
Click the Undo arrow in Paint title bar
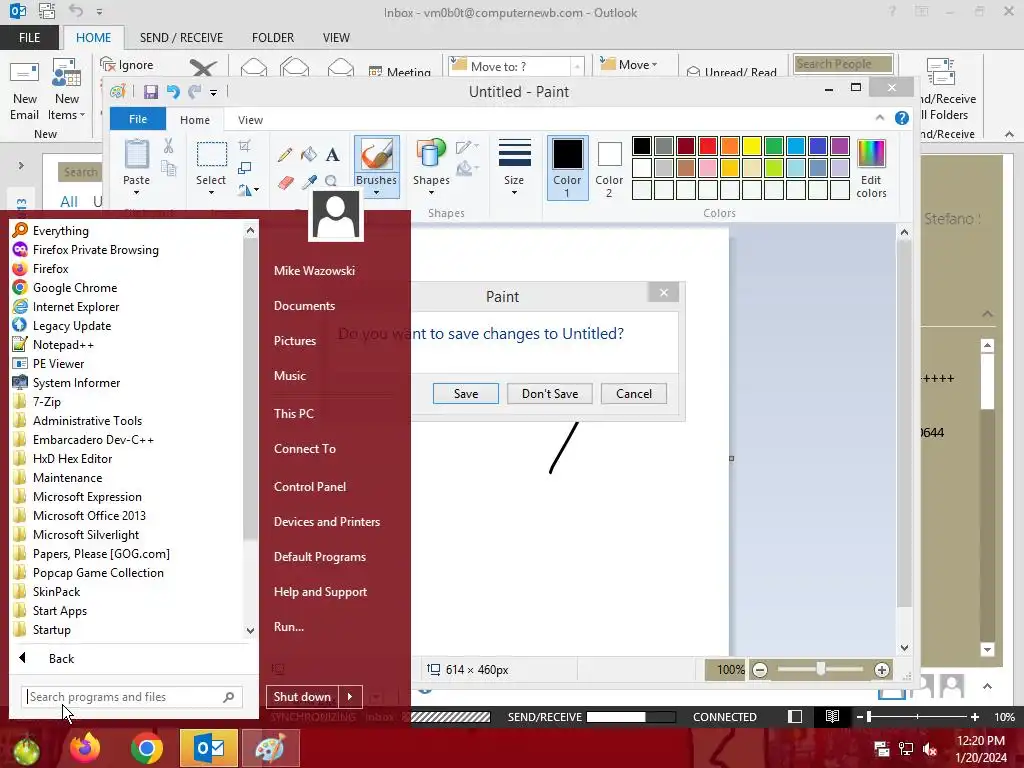pos(173,92)
